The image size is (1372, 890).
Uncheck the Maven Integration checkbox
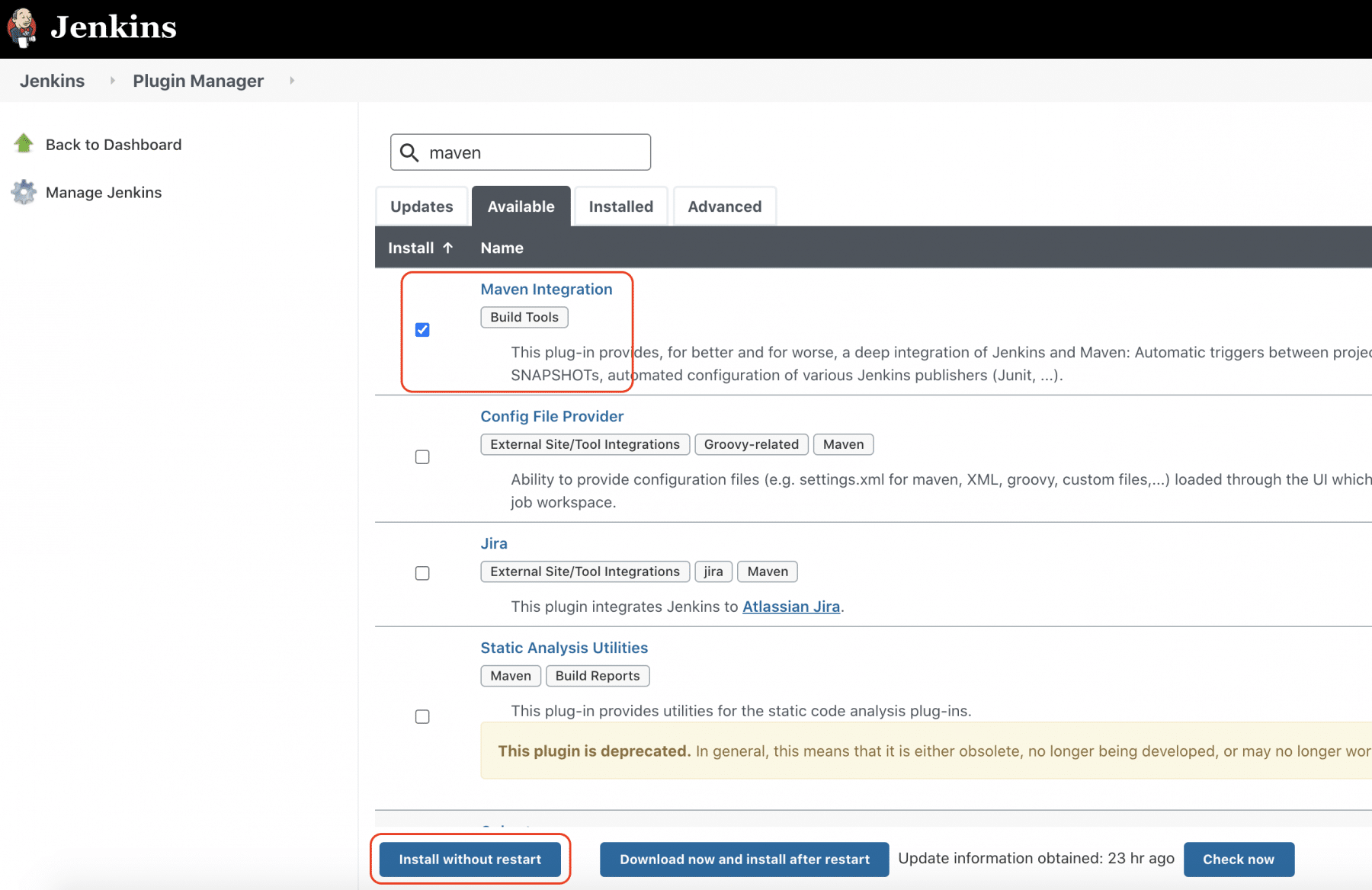(422, 330)
